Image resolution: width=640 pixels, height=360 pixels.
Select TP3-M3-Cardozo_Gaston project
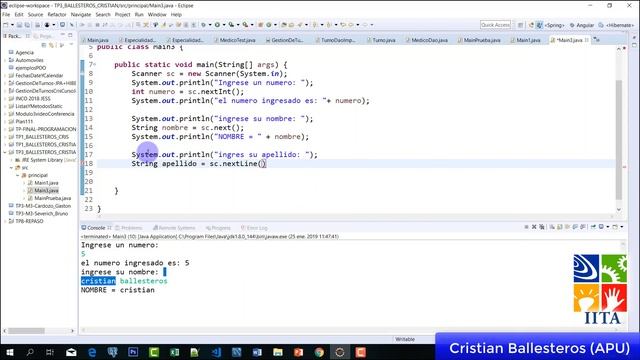click(x=43, y=206)
